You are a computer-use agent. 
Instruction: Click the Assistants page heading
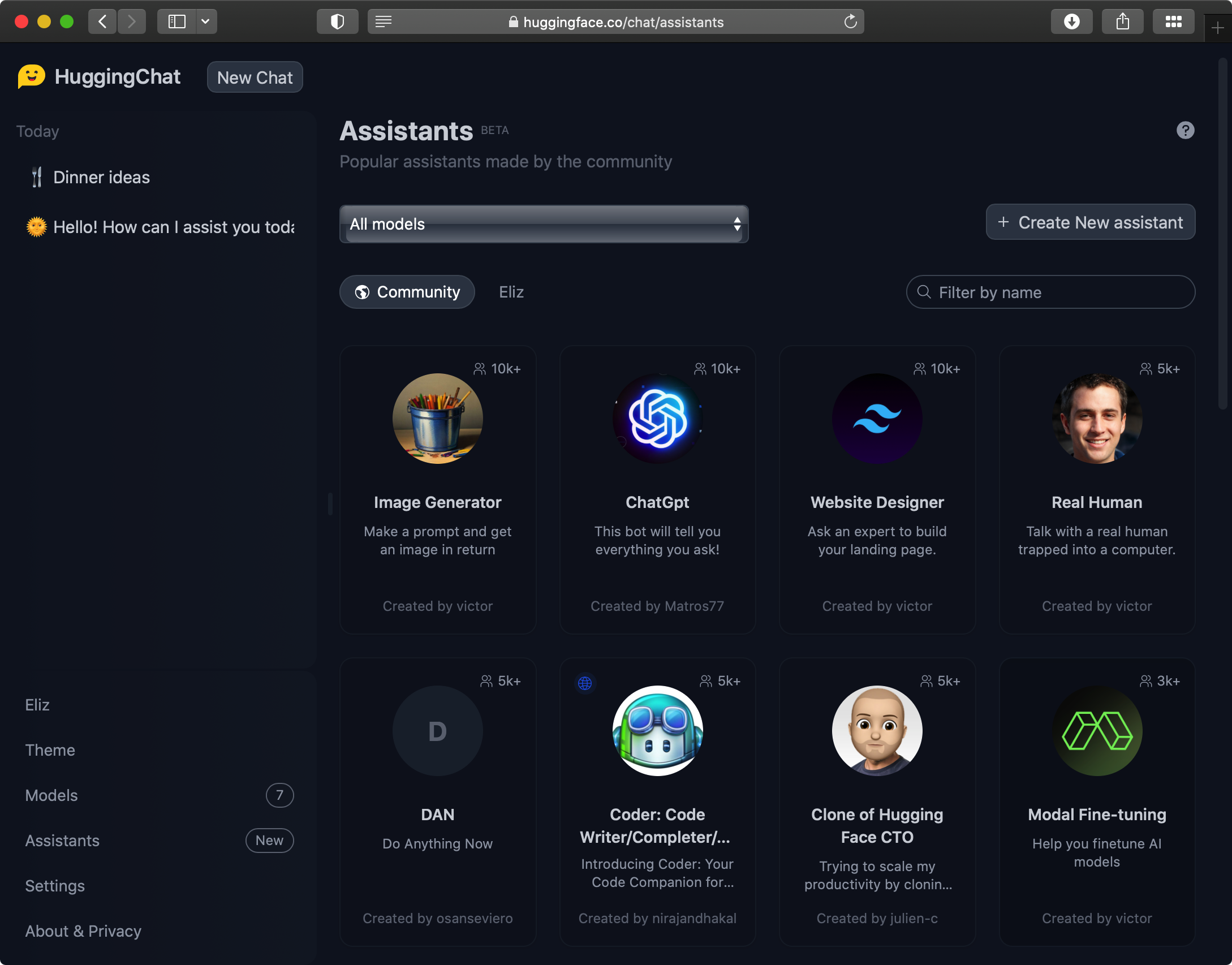[406, 131]
